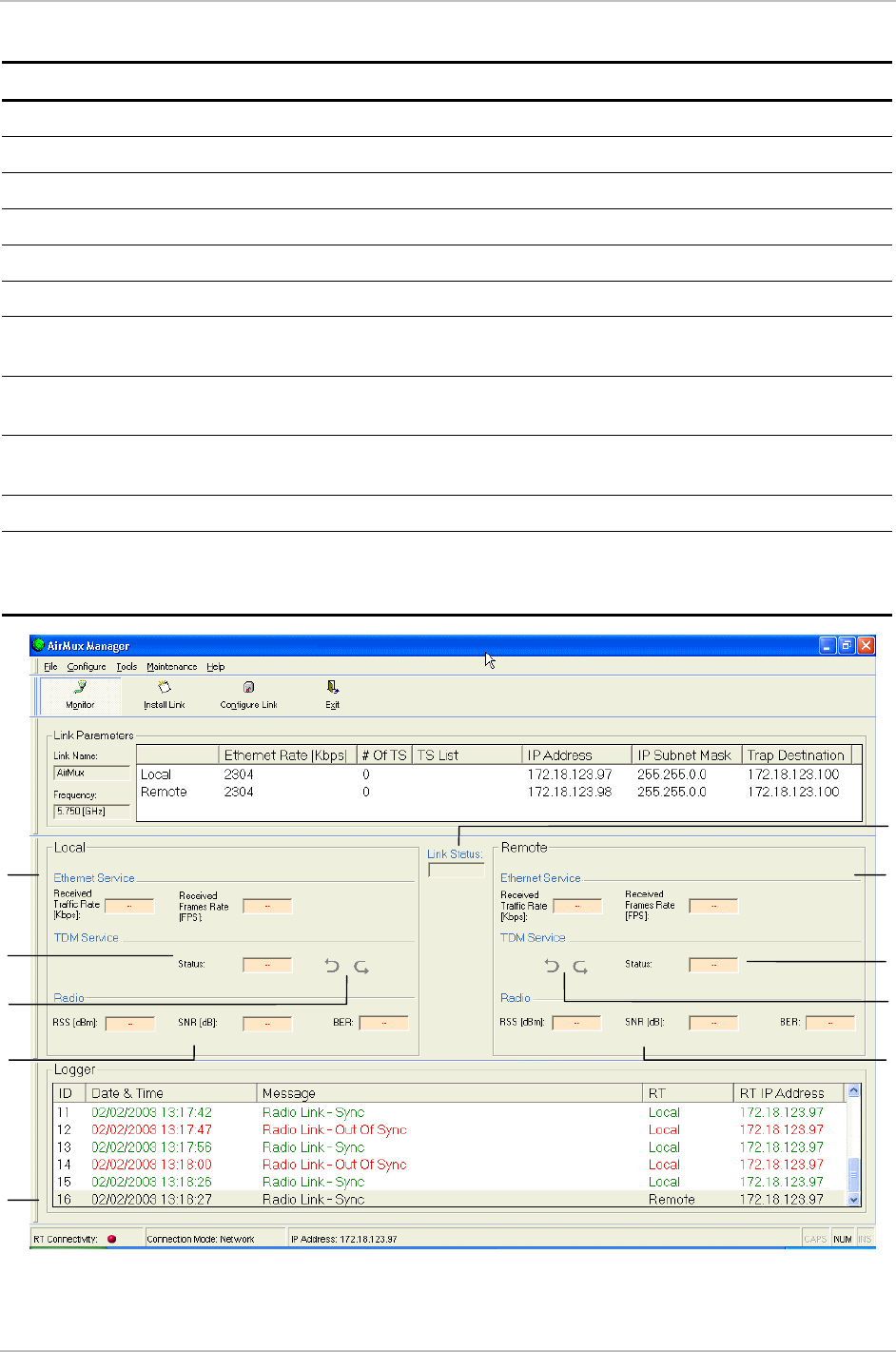Click Local BER field
Screen dimensions: 896x1352
(383, 1023)
